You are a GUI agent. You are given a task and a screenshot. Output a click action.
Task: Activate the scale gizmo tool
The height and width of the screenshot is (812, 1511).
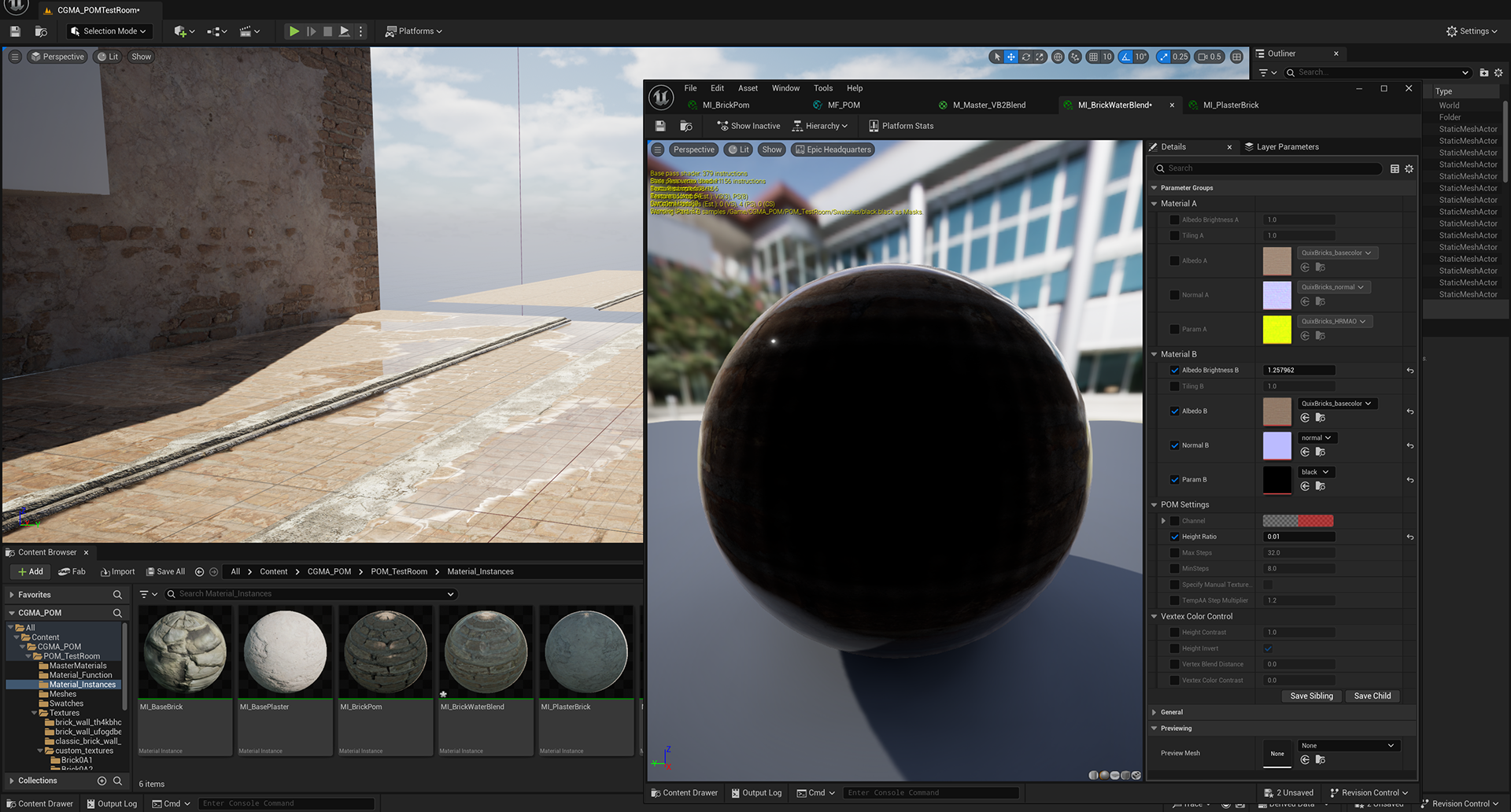(x=1040, y=57)
